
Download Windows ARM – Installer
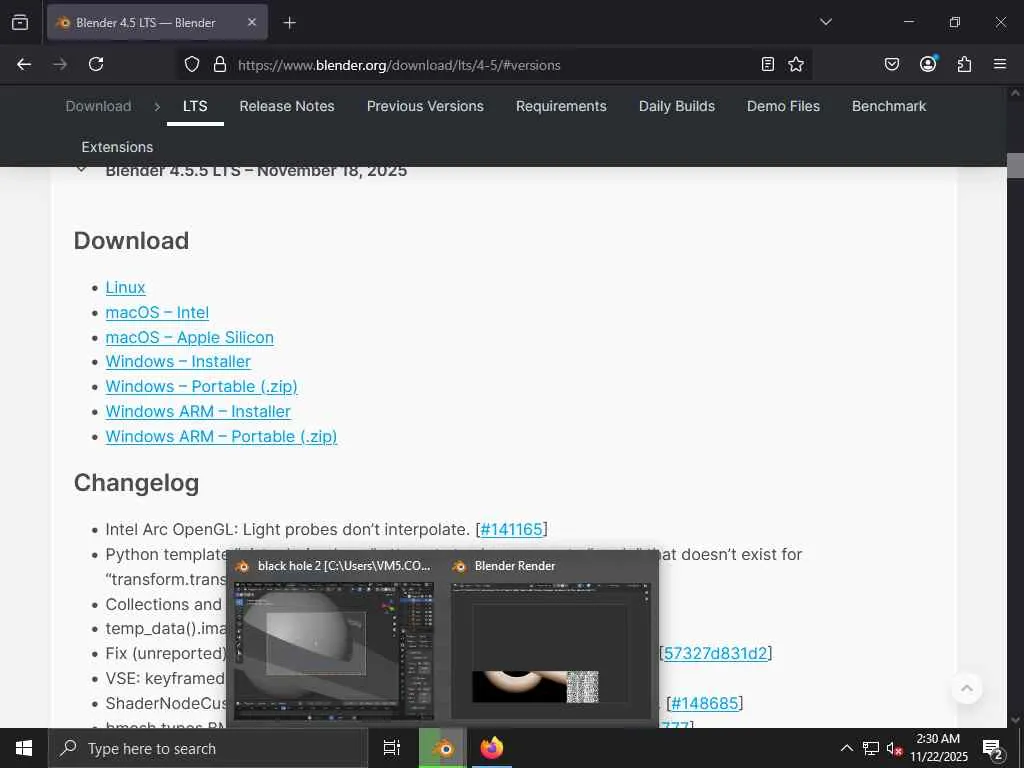click(x=198, y=411)
